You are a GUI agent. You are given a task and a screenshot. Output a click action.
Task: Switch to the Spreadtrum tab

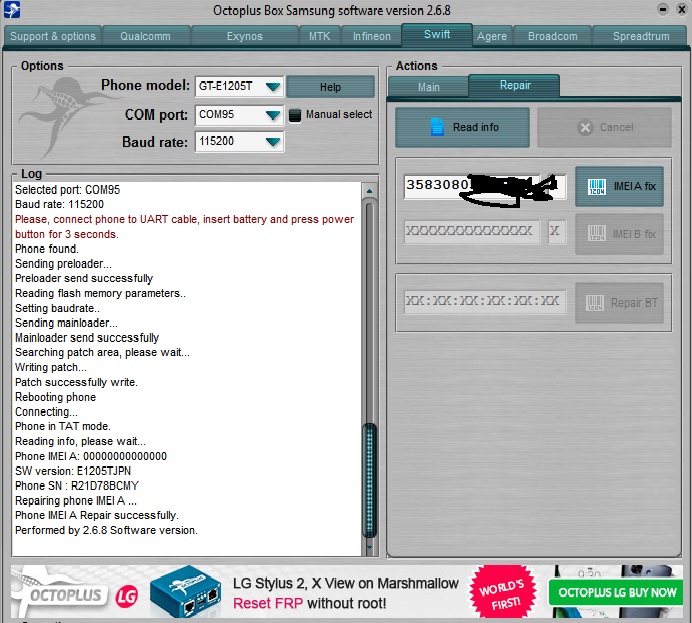pyautogui.click(x=640, y=36)
